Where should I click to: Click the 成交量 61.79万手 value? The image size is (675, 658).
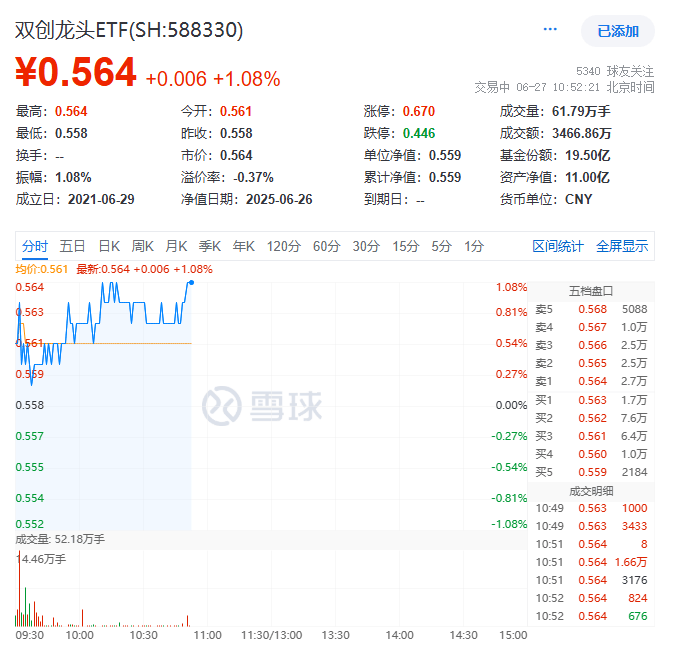coord(581,111)
